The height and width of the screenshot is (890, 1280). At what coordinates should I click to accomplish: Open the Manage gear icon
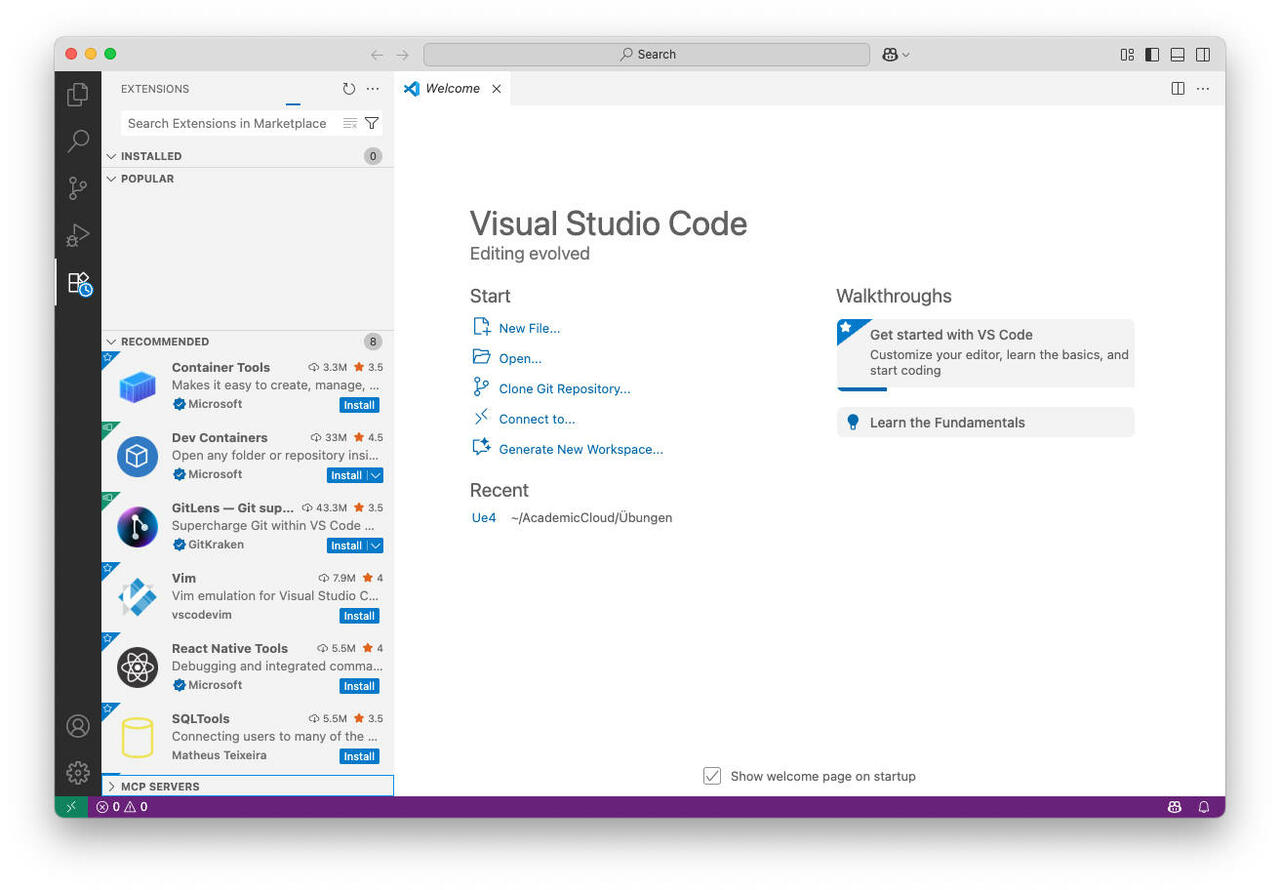(78, 772)
